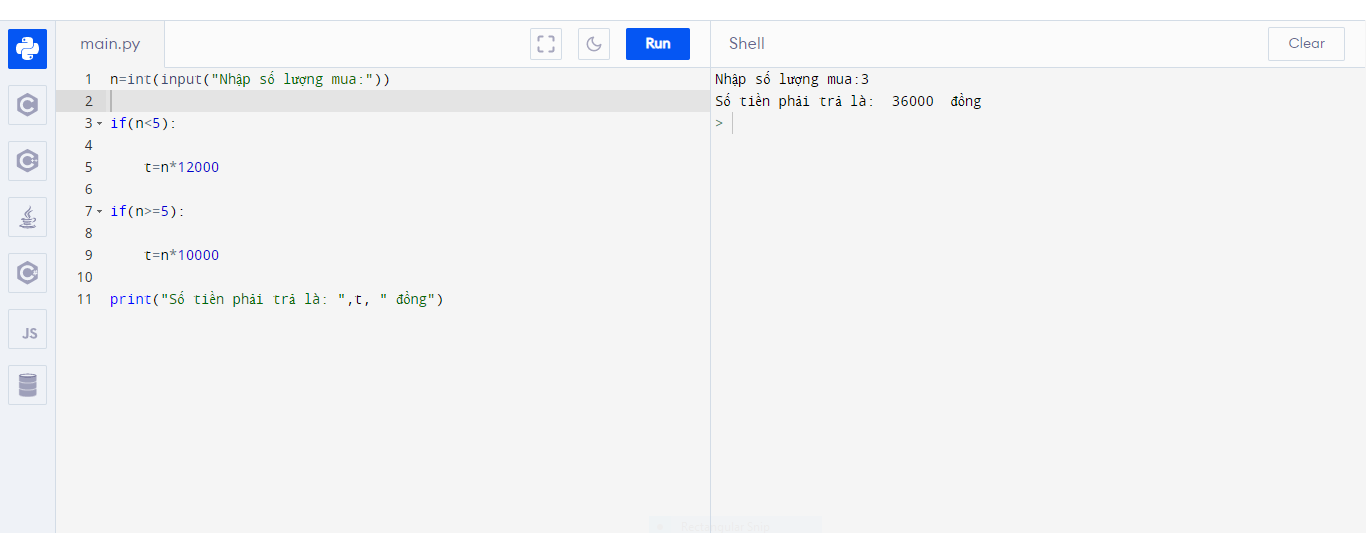
Task: Select the JS JavaScript compiler icon
Action: click(27, 330)
